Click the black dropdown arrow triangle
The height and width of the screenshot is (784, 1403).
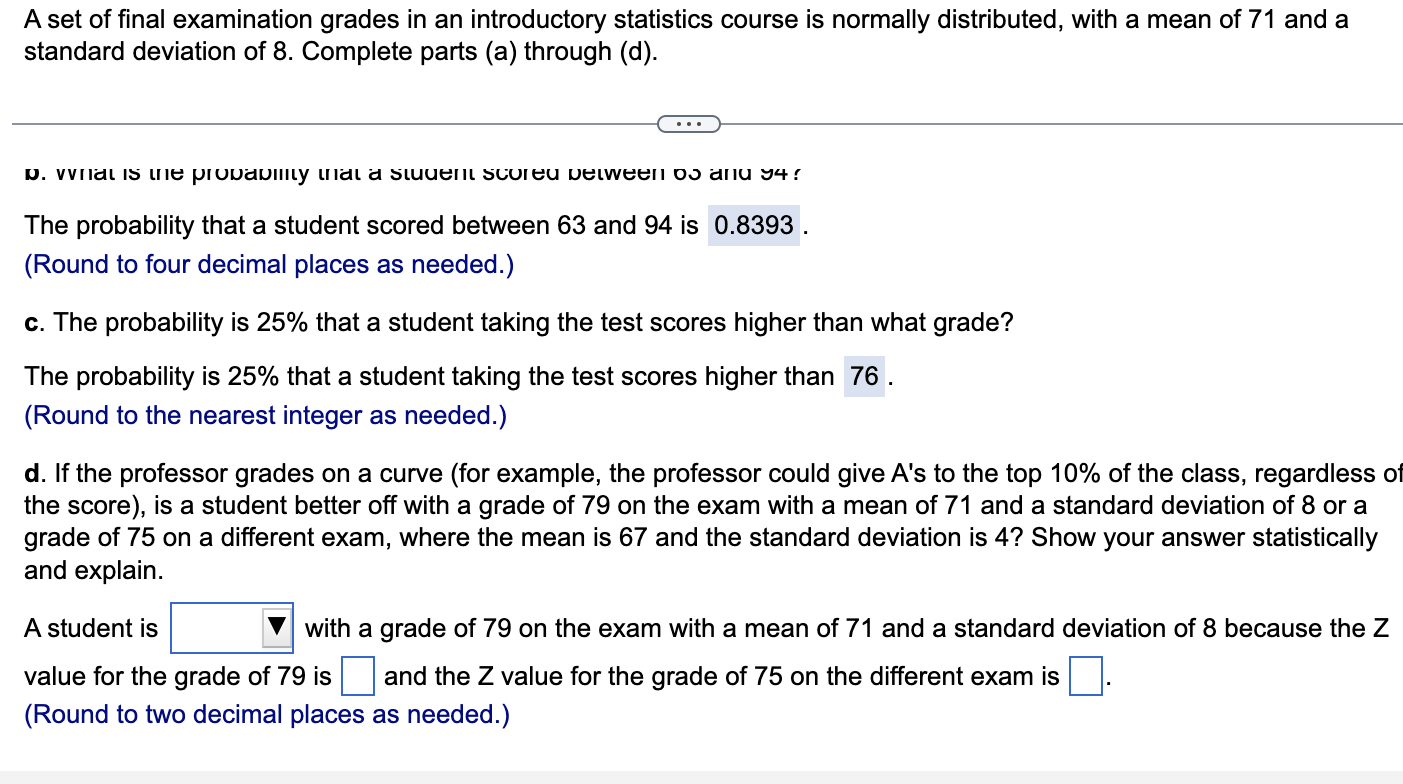click(277, 628)
